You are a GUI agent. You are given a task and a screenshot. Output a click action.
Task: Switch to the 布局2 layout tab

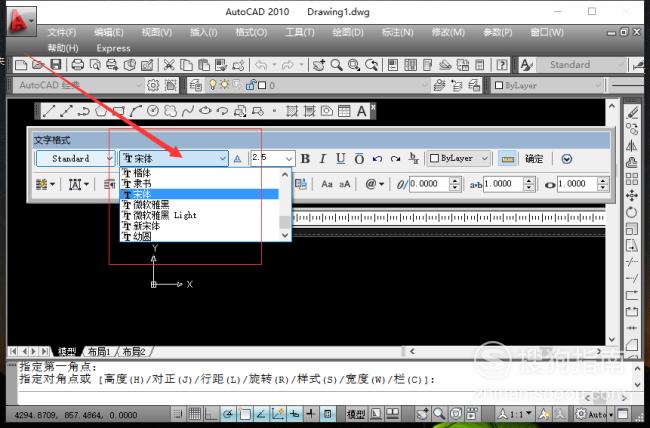tap(134, 352)
